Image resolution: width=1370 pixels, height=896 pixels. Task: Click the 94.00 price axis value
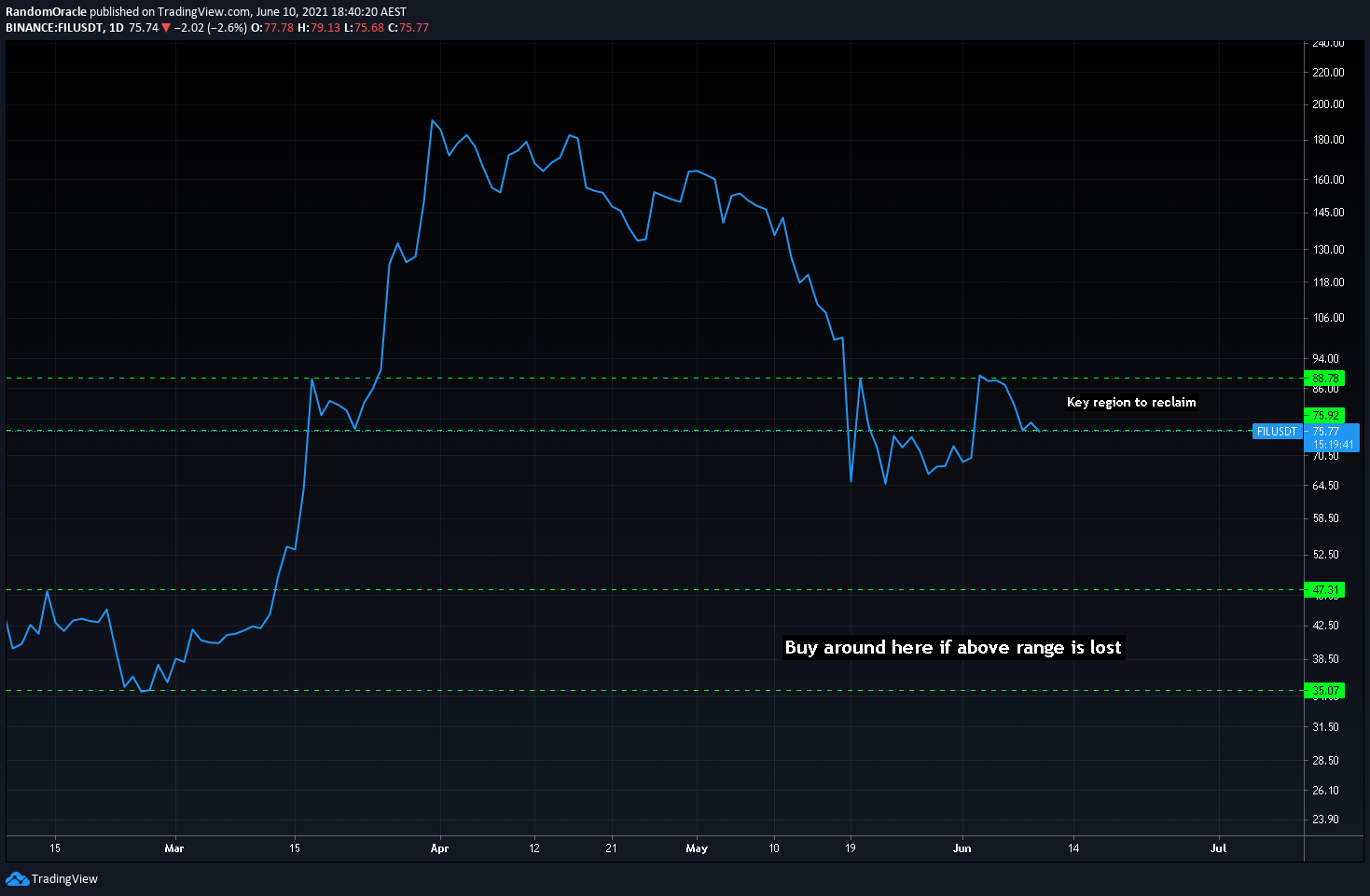tap(1325, 359)
